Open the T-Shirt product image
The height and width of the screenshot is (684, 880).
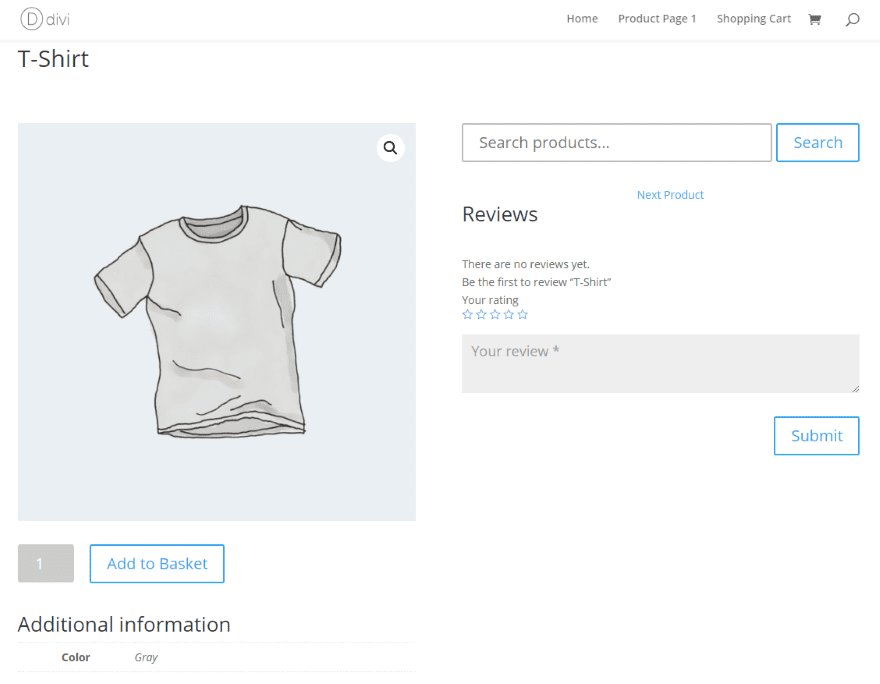tap(216, 322)
